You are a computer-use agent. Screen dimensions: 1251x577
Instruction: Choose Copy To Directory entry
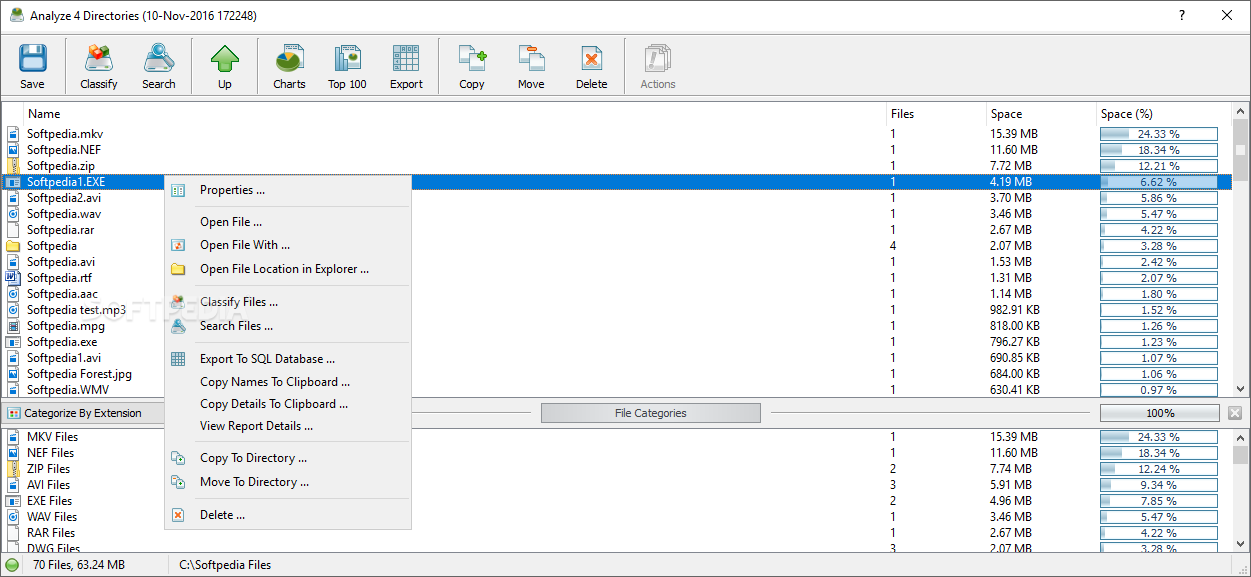[288, 458]
